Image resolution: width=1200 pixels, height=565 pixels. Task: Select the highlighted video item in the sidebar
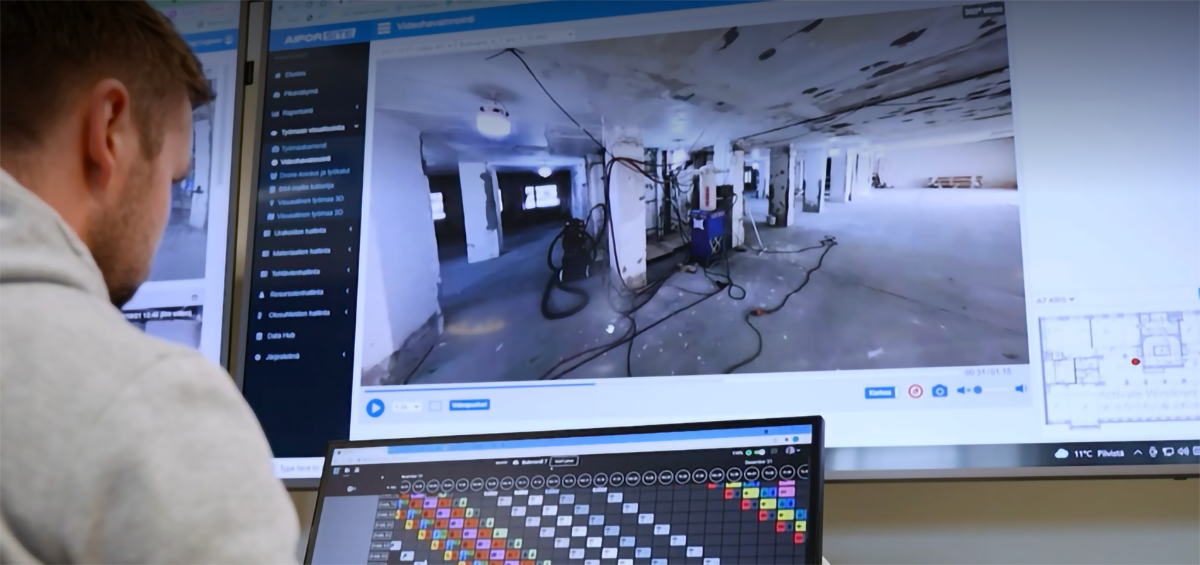(x=306, y=160)
